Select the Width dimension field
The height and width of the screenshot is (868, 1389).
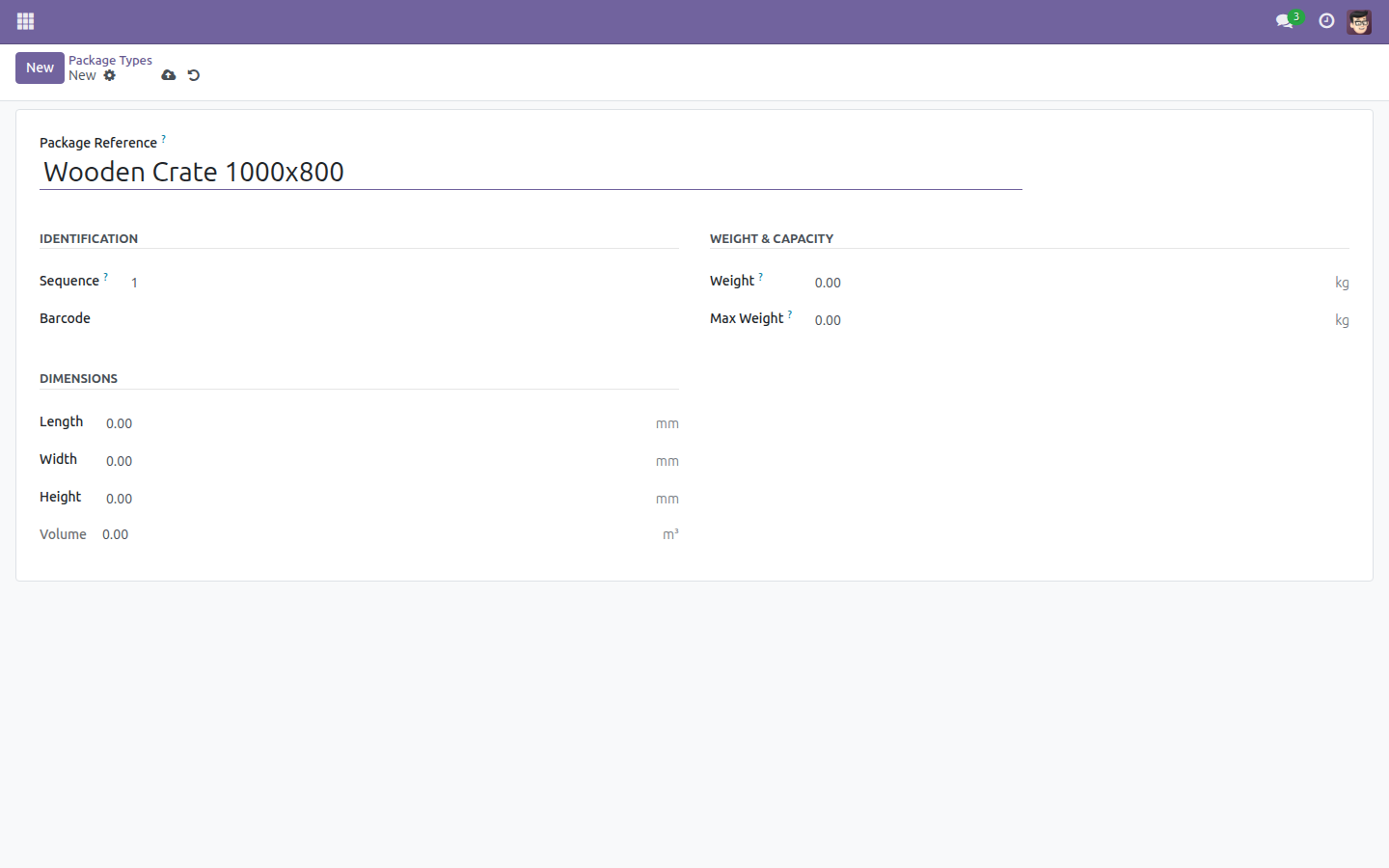coord(376,461)
